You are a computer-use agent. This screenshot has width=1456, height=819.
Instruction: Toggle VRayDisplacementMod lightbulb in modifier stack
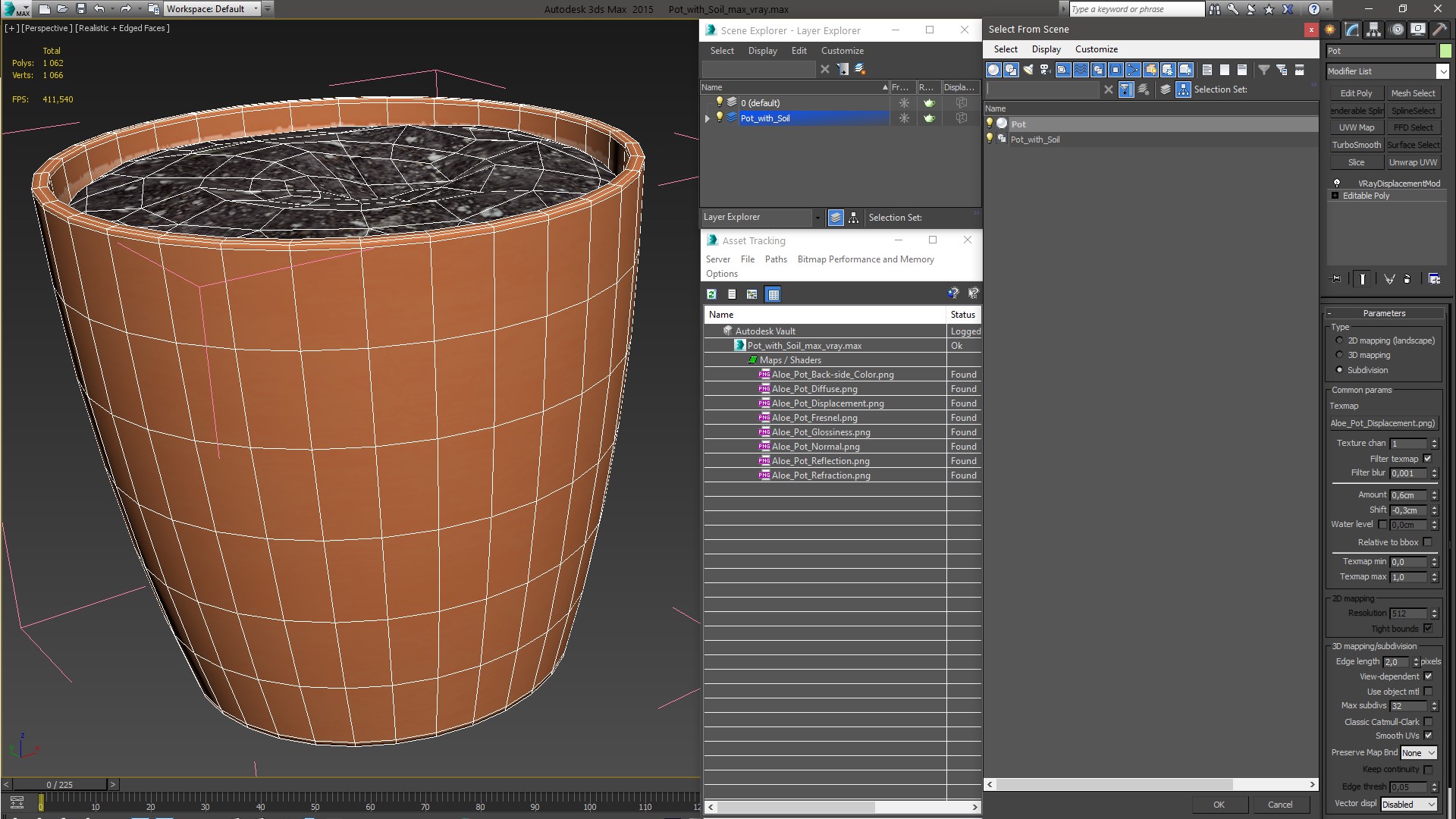point(1337,183)
